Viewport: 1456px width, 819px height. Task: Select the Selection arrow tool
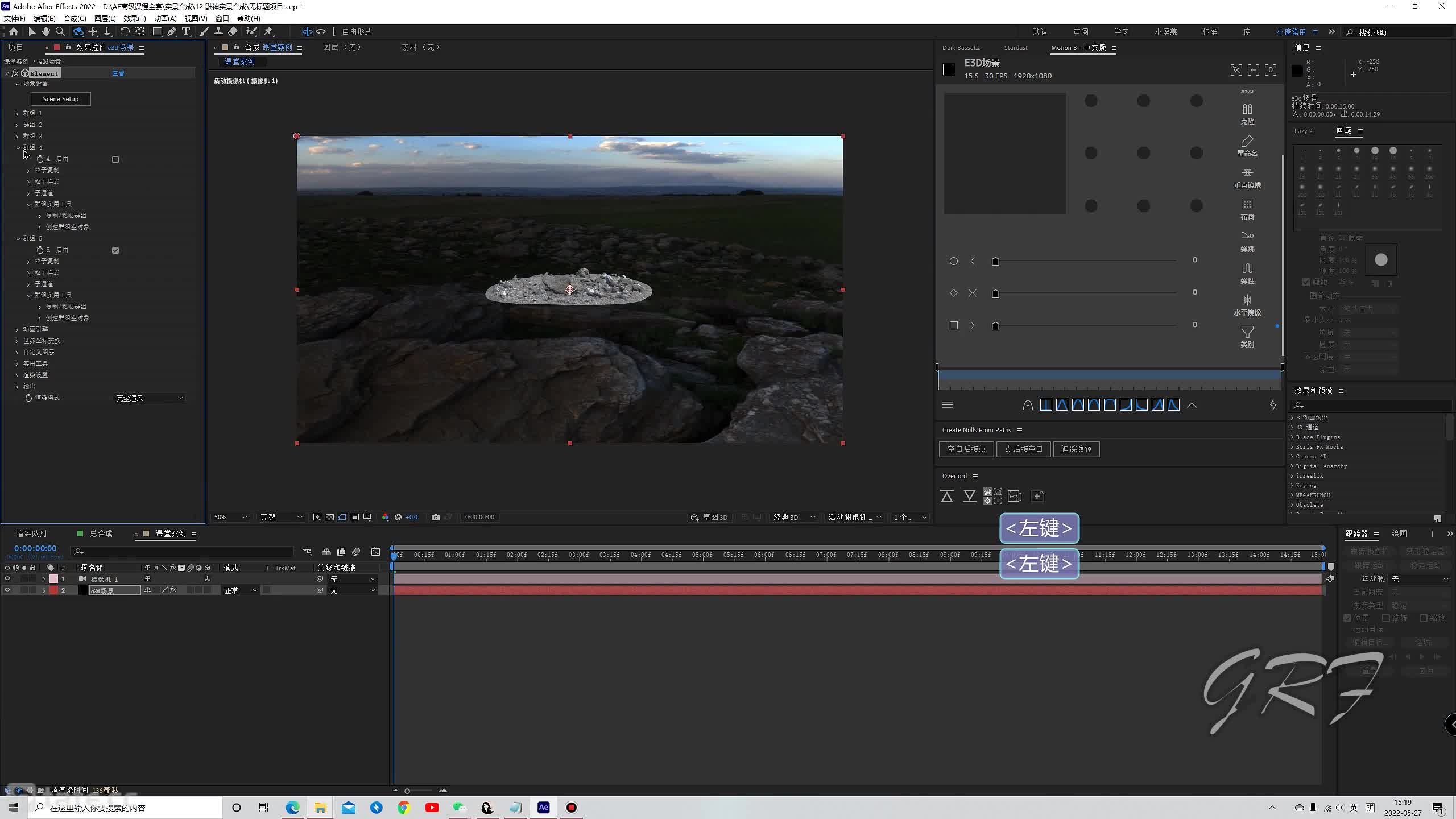pyautogui.click(x=32, y=32)
